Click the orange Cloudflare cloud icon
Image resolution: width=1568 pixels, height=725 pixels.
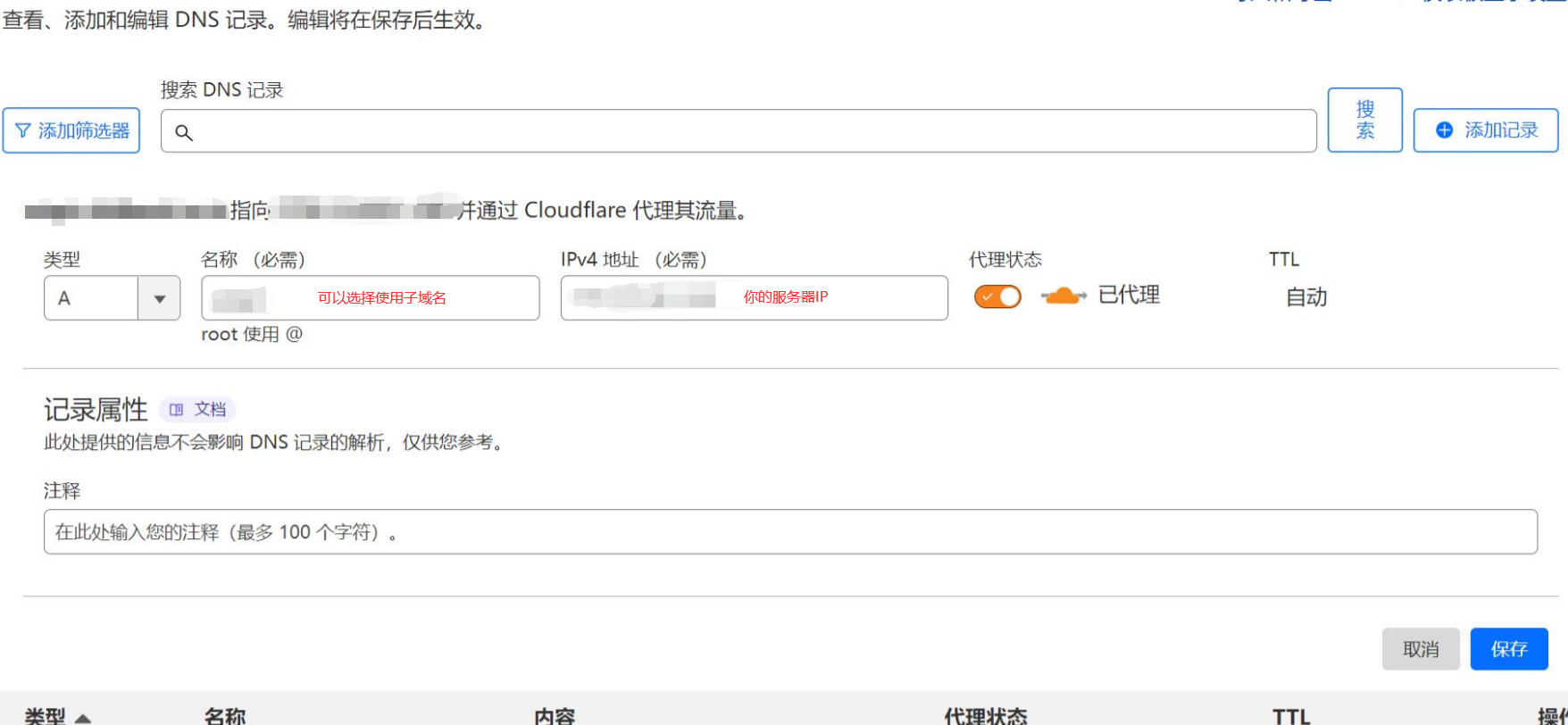coord(1063,296)
